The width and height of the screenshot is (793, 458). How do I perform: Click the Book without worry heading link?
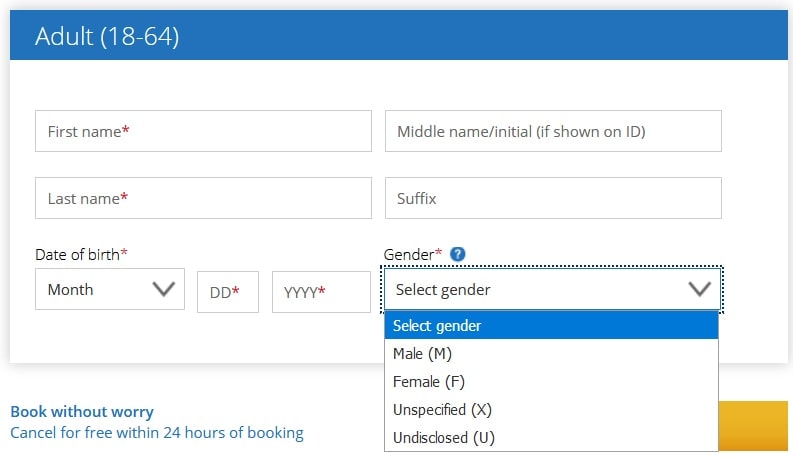(x=82, y=411)
